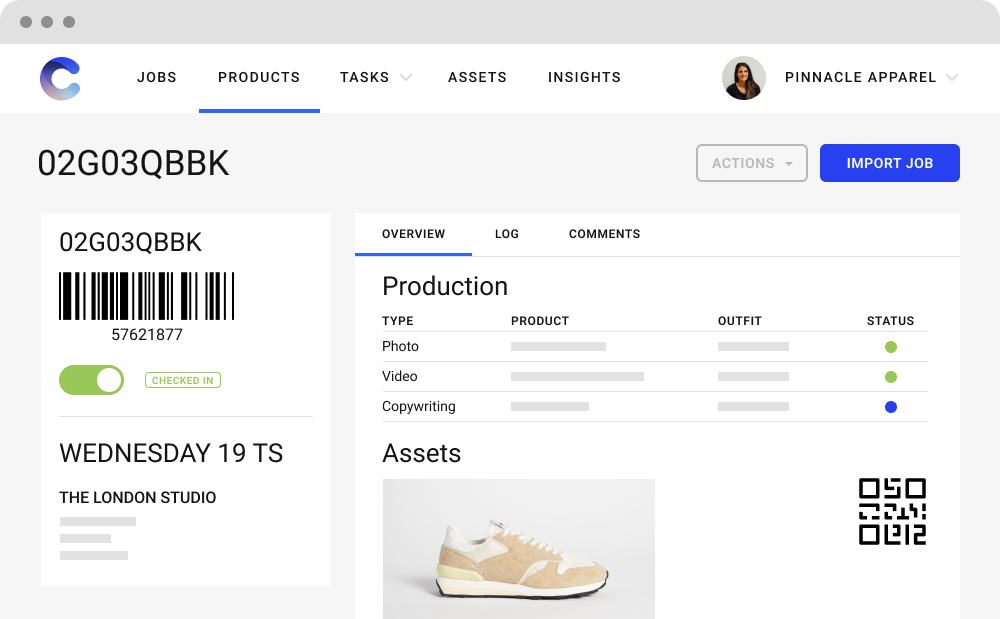Viewport: 1000px width, 619px height.
Task: Open the Insights navigation item
Action: (584, 77)
